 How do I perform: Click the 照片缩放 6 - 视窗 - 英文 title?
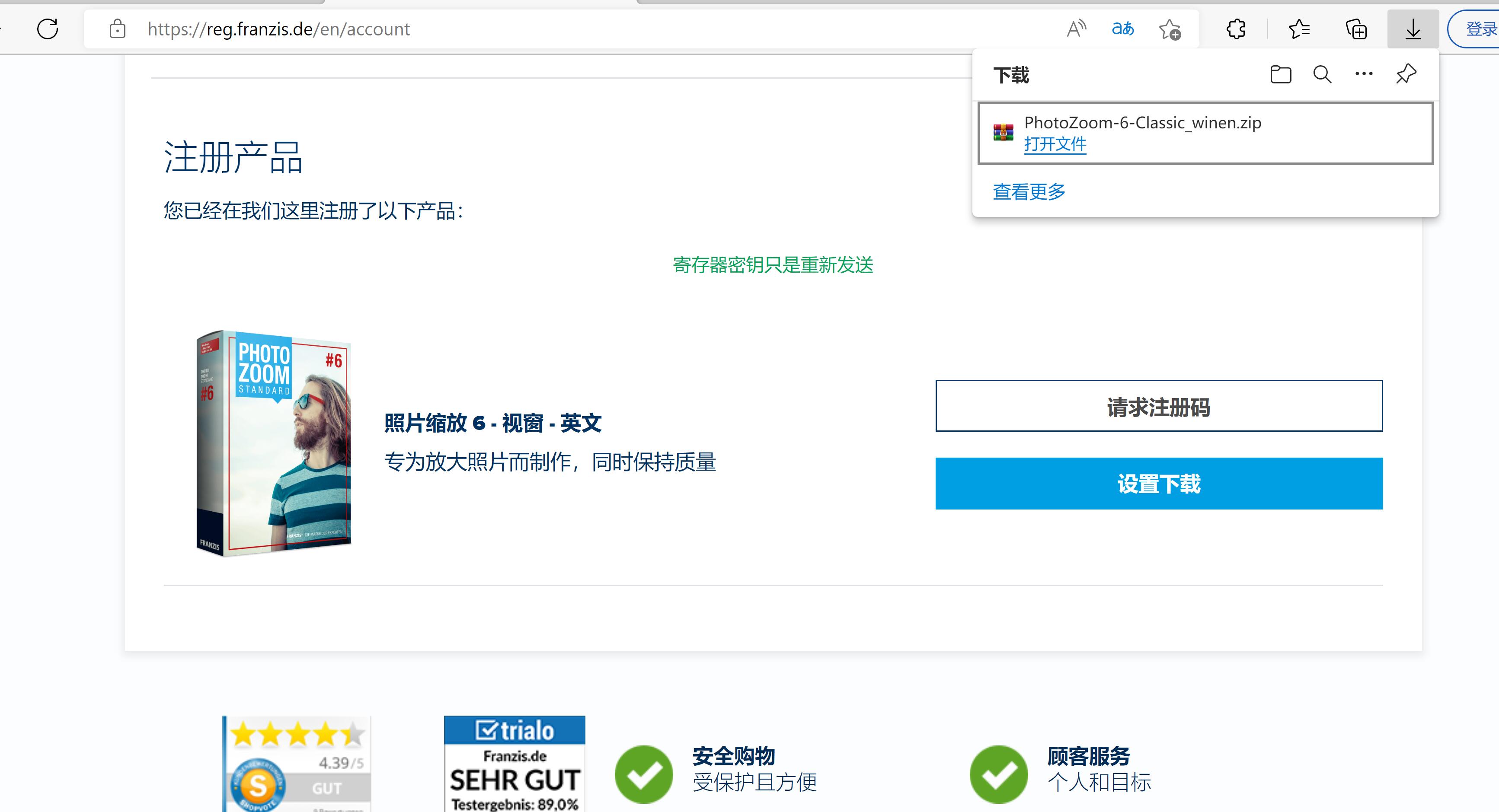click(x=492, y=423)
